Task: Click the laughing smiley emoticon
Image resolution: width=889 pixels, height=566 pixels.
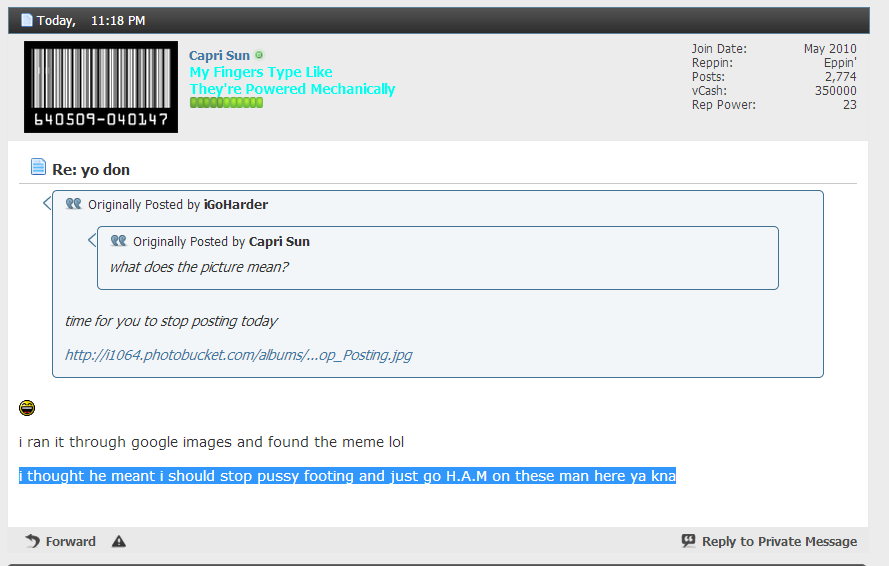Action: [27, 408]
